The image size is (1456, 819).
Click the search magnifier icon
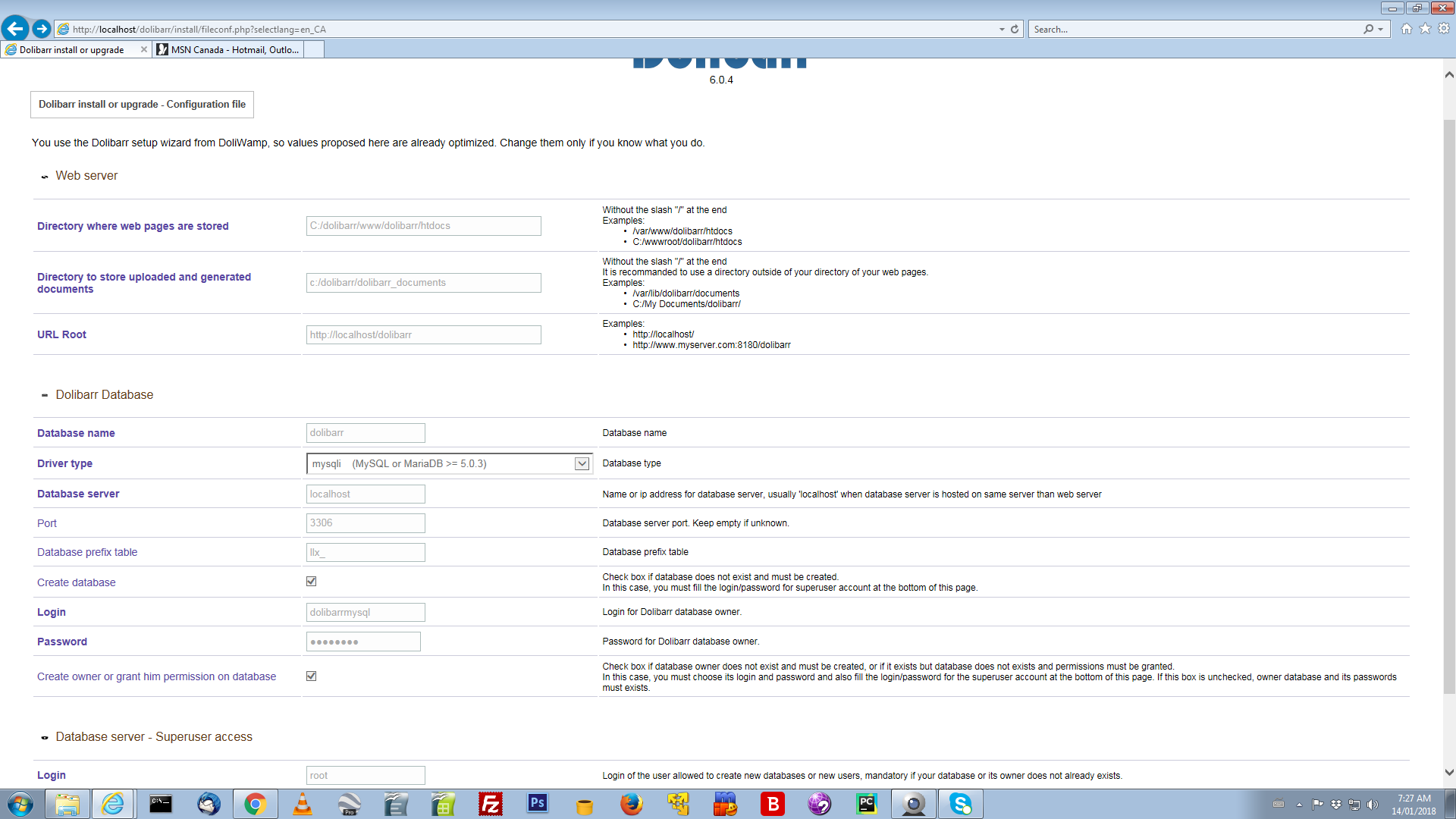click(1368, 29)
